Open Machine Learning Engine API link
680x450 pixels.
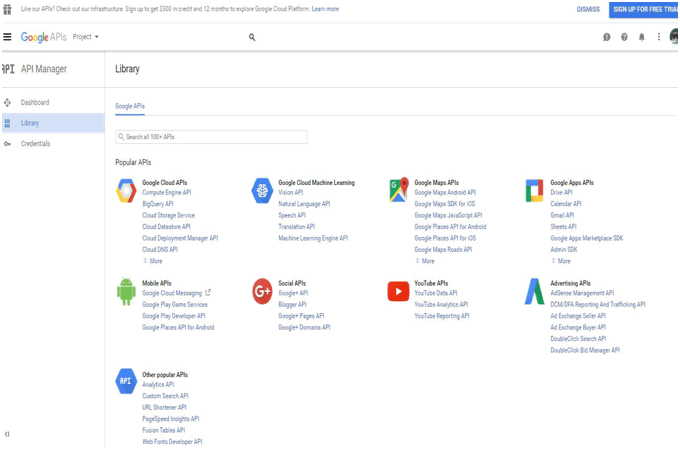point(313,238)
